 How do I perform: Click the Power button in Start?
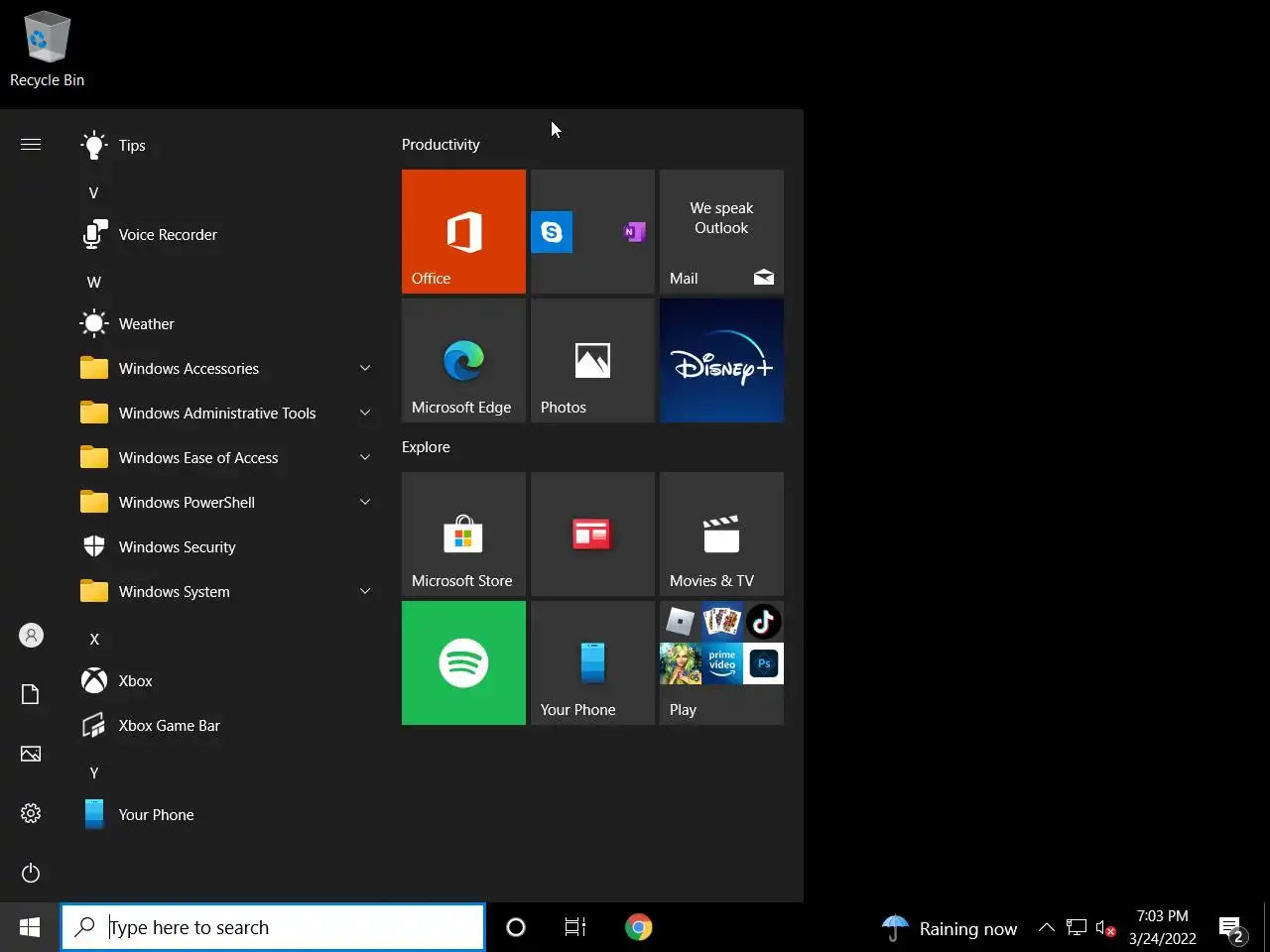click(31, 873)
